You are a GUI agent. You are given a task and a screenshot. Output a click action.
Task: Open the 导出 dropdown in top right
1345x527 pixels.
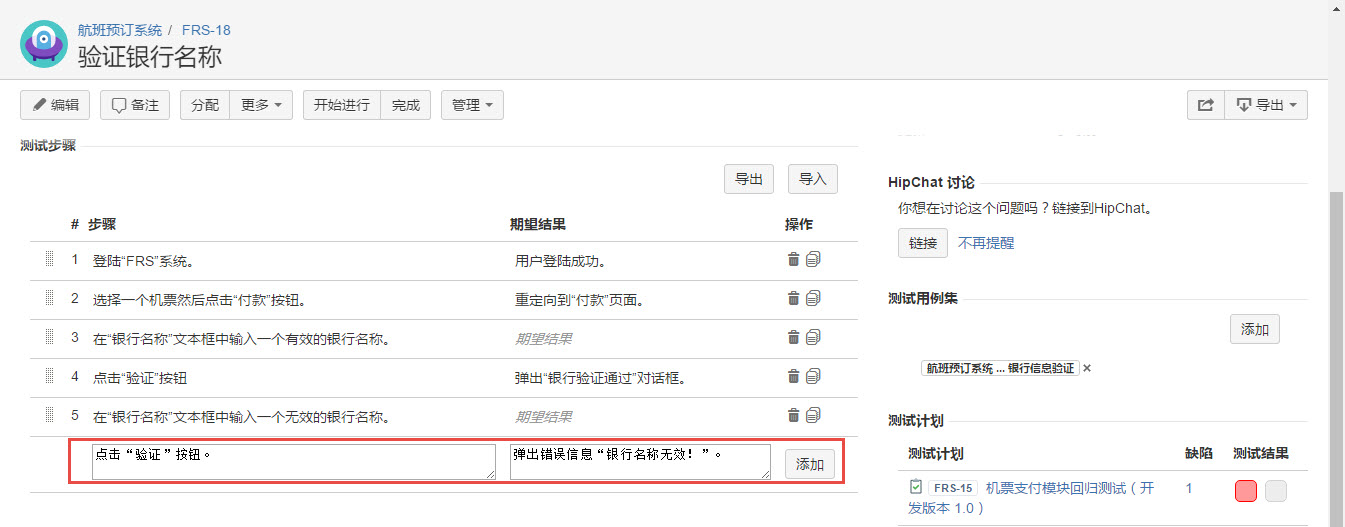[1266, 105]
